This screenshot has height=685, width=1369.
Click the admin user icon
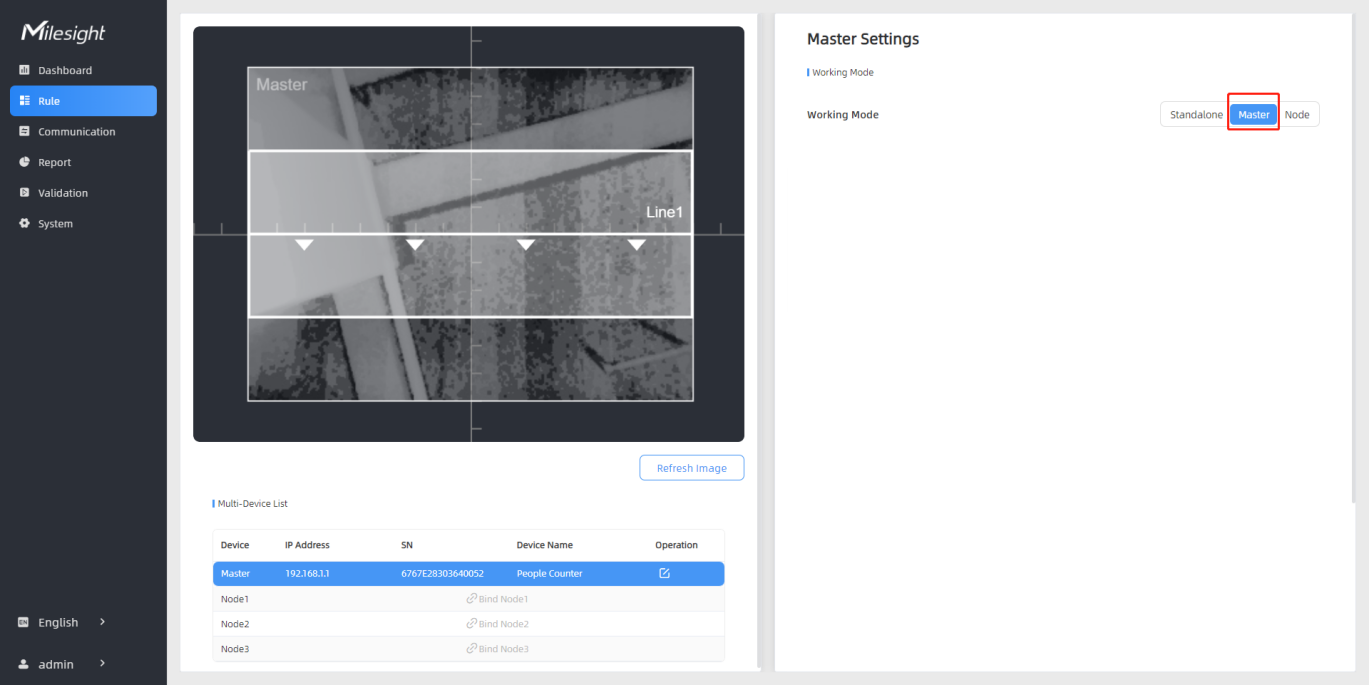(24, 664)
